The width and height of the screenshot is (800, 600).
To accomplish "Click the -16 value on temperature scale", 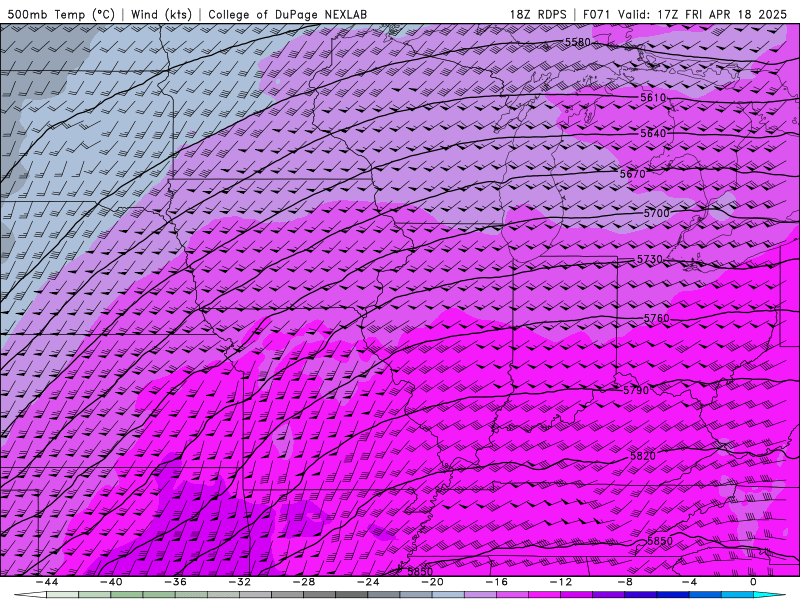I will pyautogui.click(x=496, y=582).
